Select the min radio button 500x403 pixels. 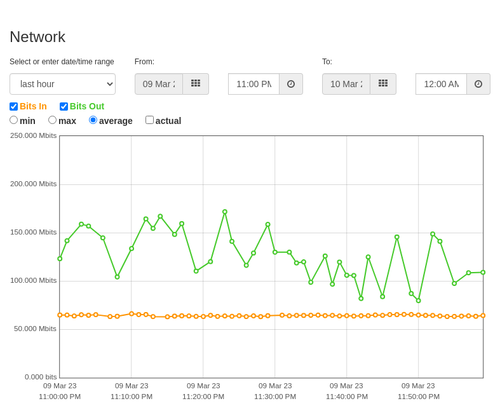[14, 120]
